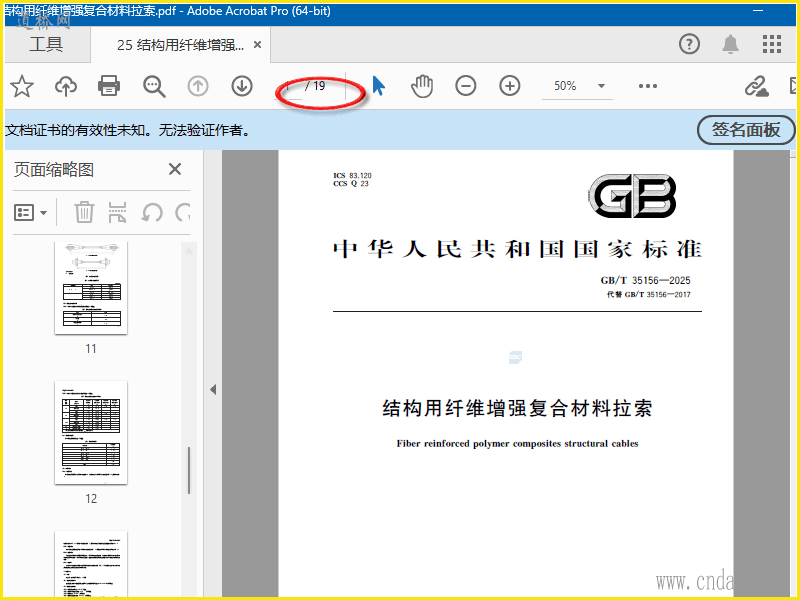
Task: Click the English title Fiber reinforced polymer
Action: (x=517, y=443)
